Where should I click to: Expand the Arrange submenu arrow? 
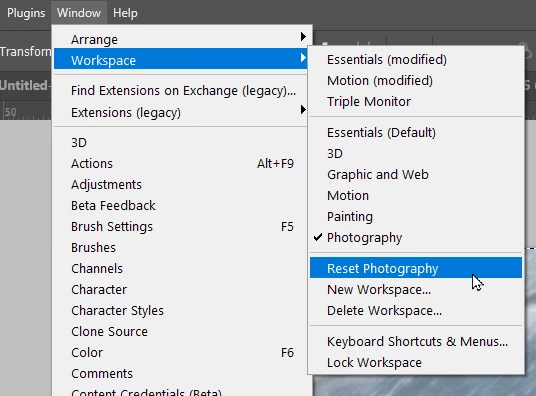[x=303, y=37]
